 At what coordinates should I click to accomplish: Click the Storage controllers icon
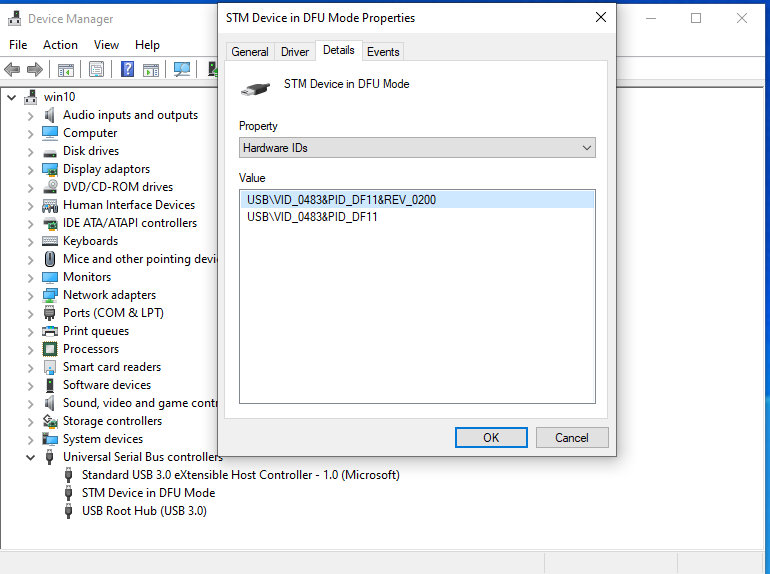click(50, 421)
